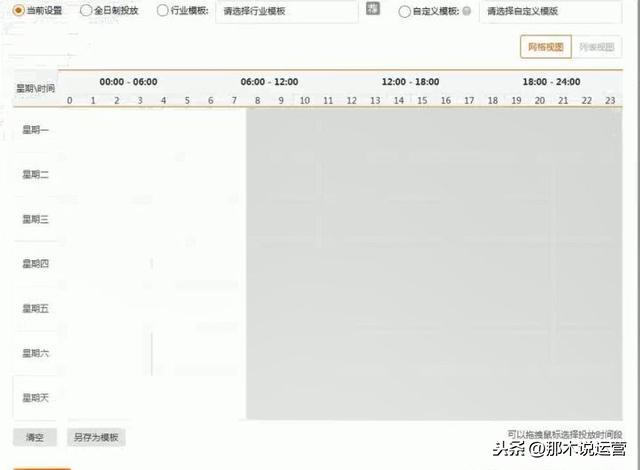
Task: Click the 00:00 - 06:00 time range header
Action: pos(128,82)
